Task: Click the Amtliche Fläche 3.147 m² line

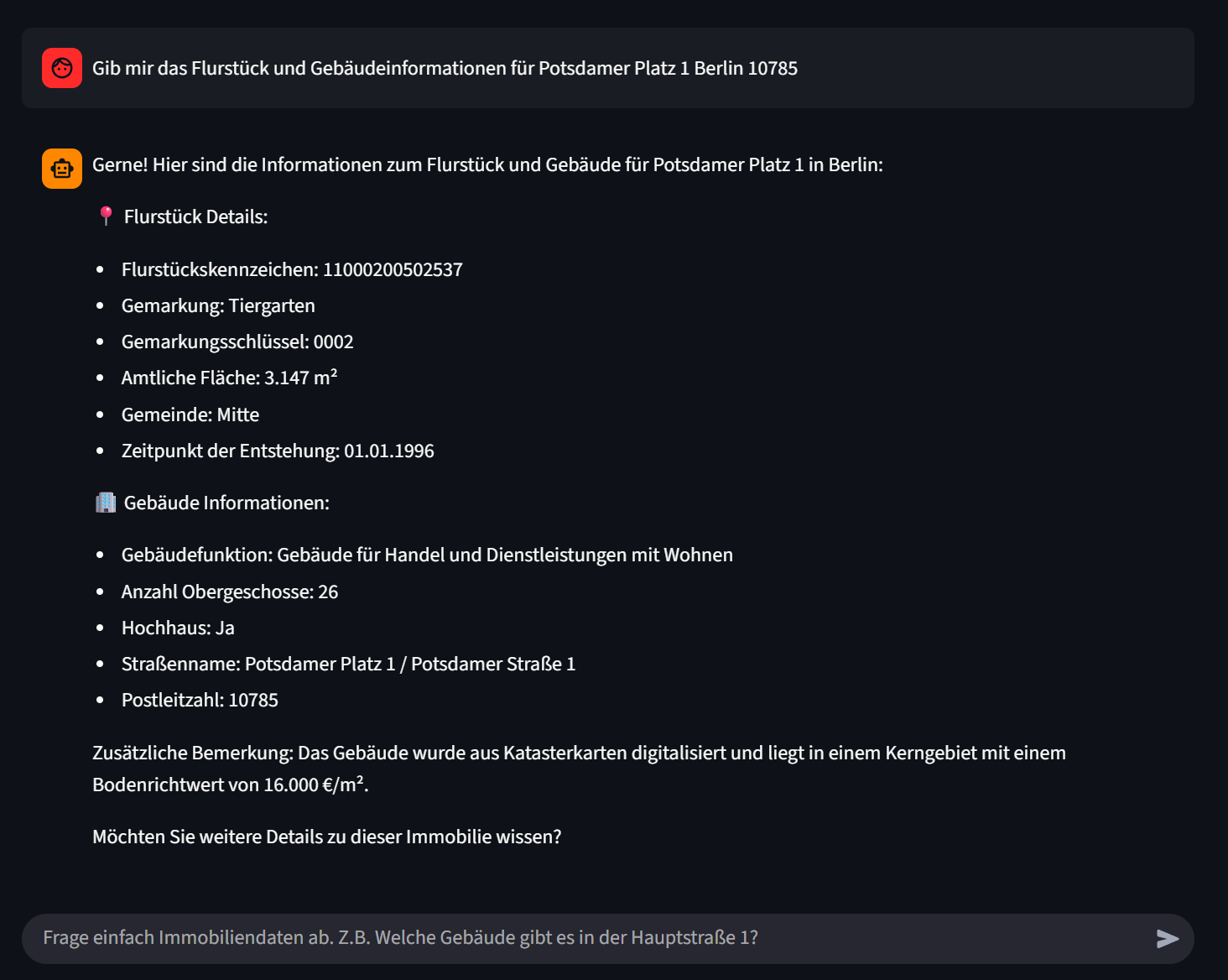Action: pyautogui.click(x=229, y=378)
